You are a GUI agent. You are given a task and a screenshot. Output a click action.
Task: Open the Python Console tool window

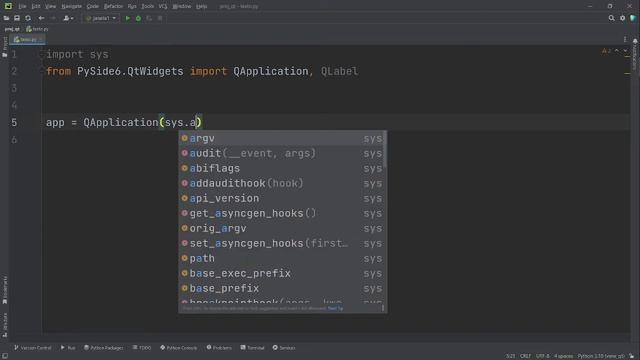tap(179, 348)
